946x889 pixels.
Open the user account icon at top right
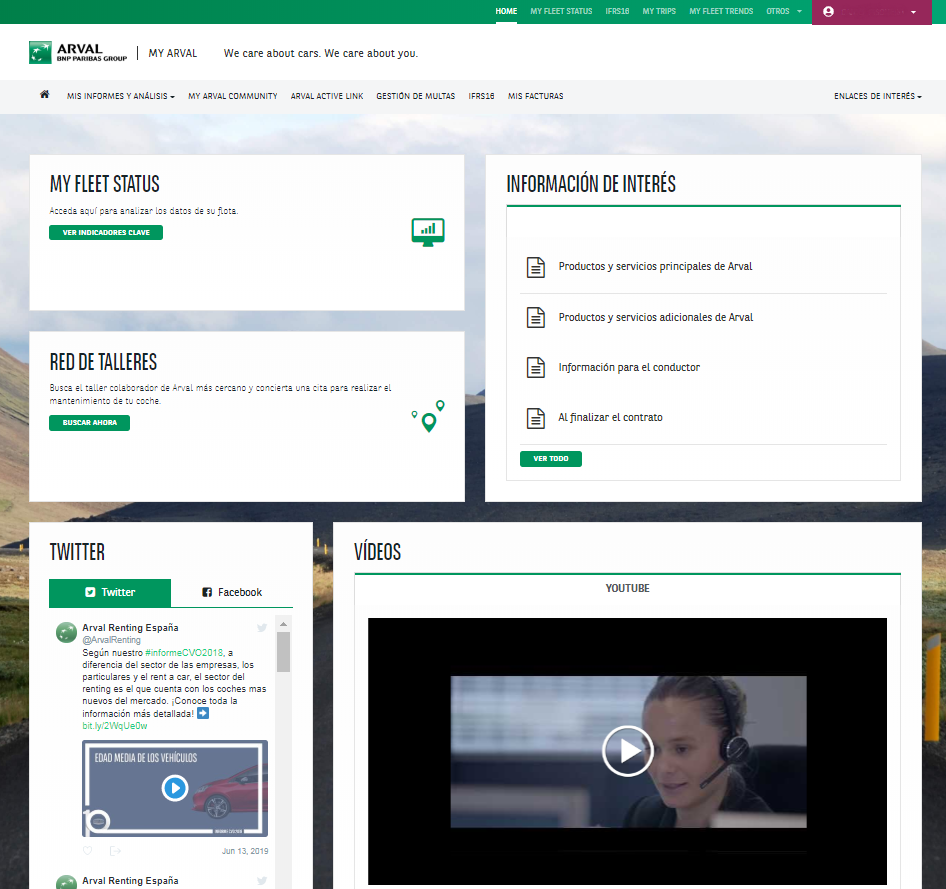click(x=826, y=12)
